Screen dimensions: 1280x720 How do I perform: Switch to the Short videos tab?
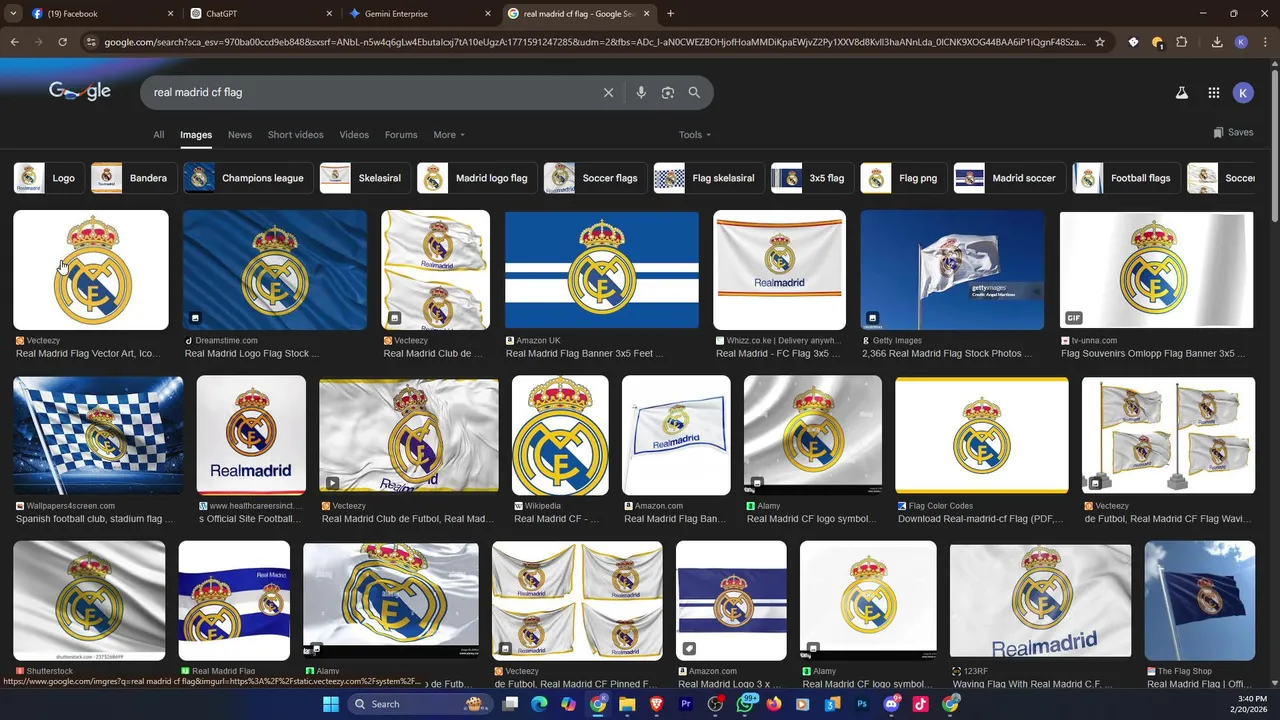click(x=295, y=135)
